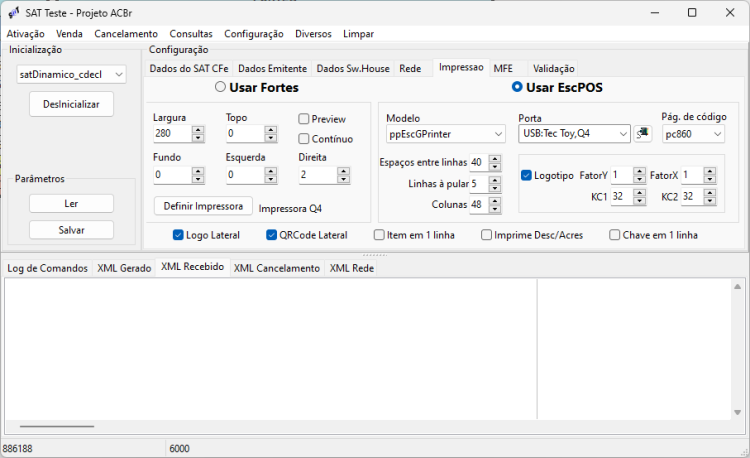Decrease the Direita value with down arrow
This screenshot has width=750, height=458.
[x=343, y=179]
